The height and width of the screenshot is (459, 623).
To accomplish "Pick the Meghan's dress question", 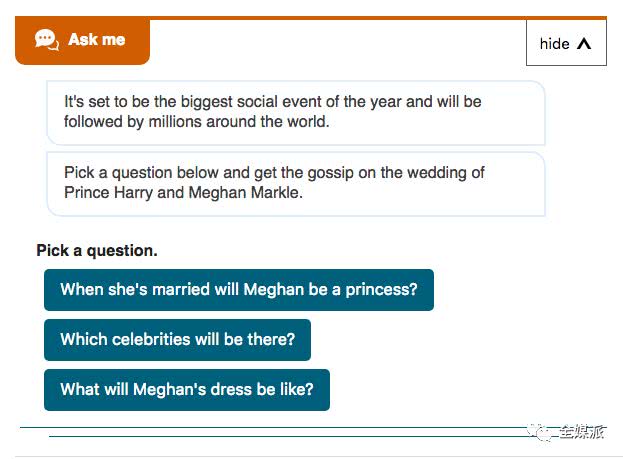I will 186,390.
